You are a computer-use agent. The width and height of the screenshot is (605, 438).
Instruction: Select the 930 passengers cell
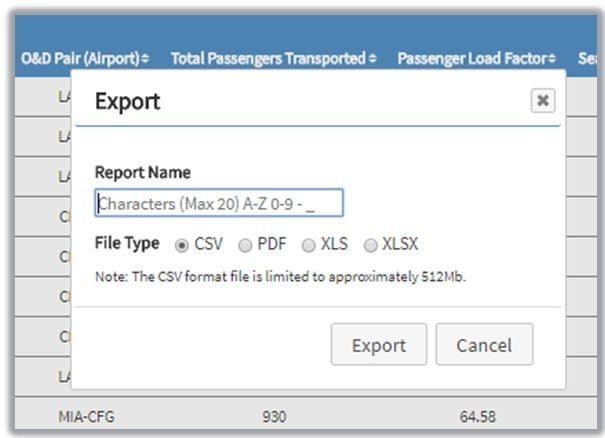tap(274, 415)
